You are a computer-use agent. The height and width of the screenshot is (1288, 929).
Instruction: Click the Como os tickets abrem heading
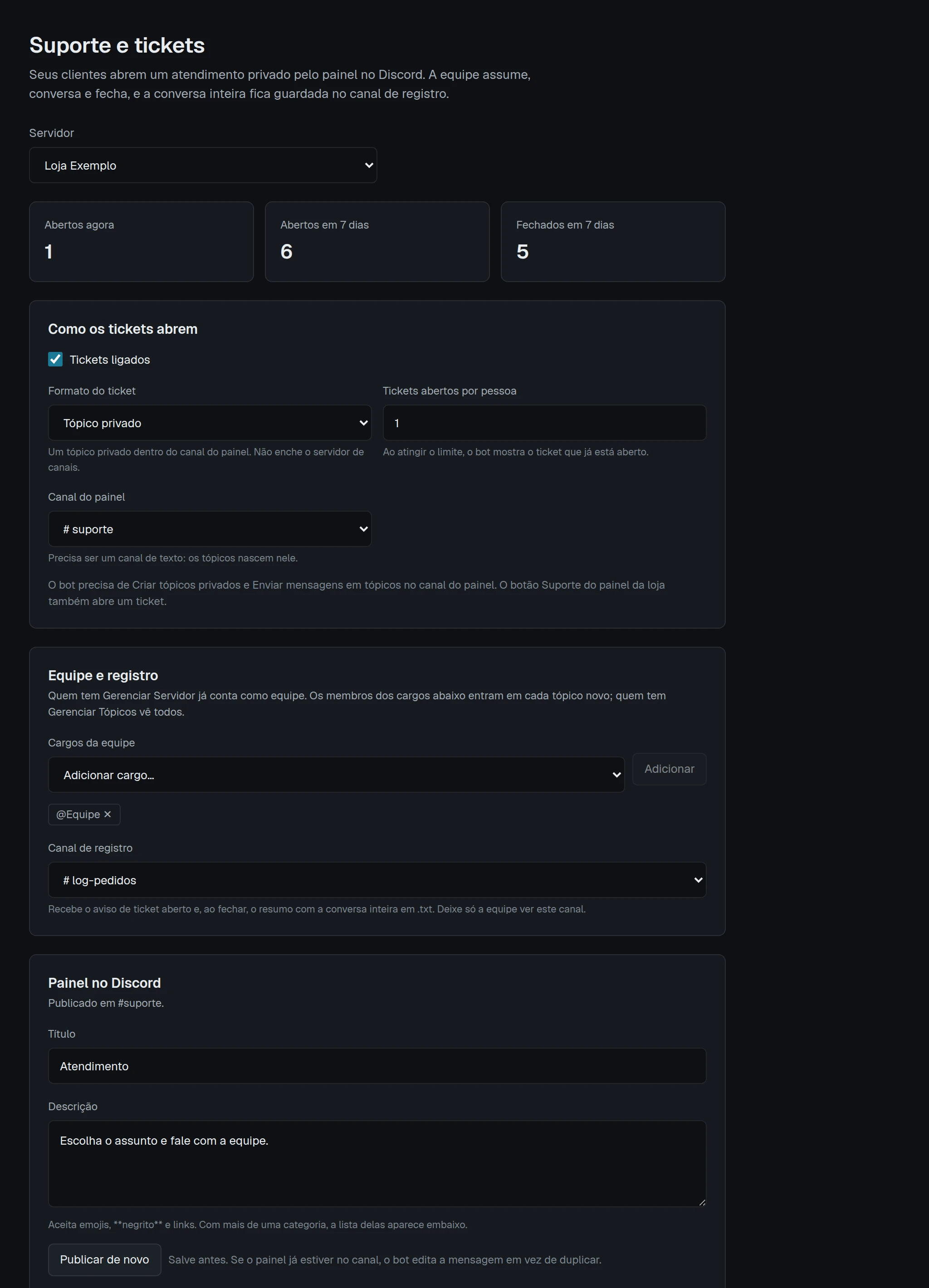[x=122, y=329]
